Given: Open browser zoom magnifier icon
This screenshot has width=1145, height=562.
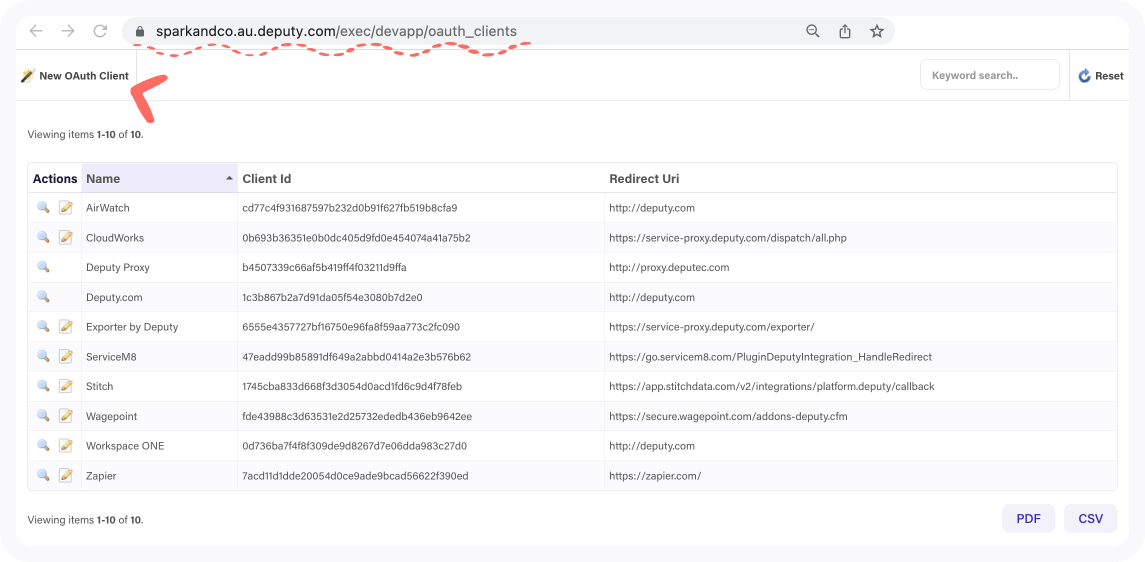Looking at the screenshot, I should point(813,31).
